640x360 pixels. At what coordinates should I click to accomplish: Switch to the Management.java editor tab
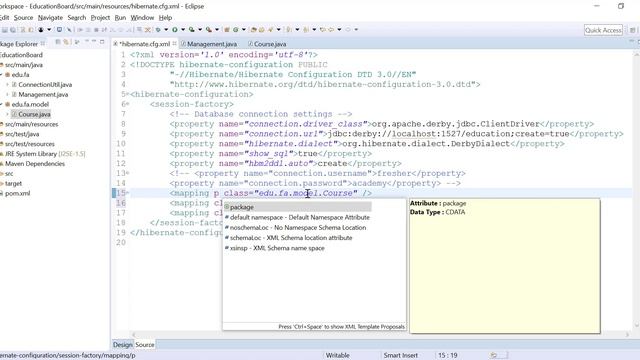(209, 44)
